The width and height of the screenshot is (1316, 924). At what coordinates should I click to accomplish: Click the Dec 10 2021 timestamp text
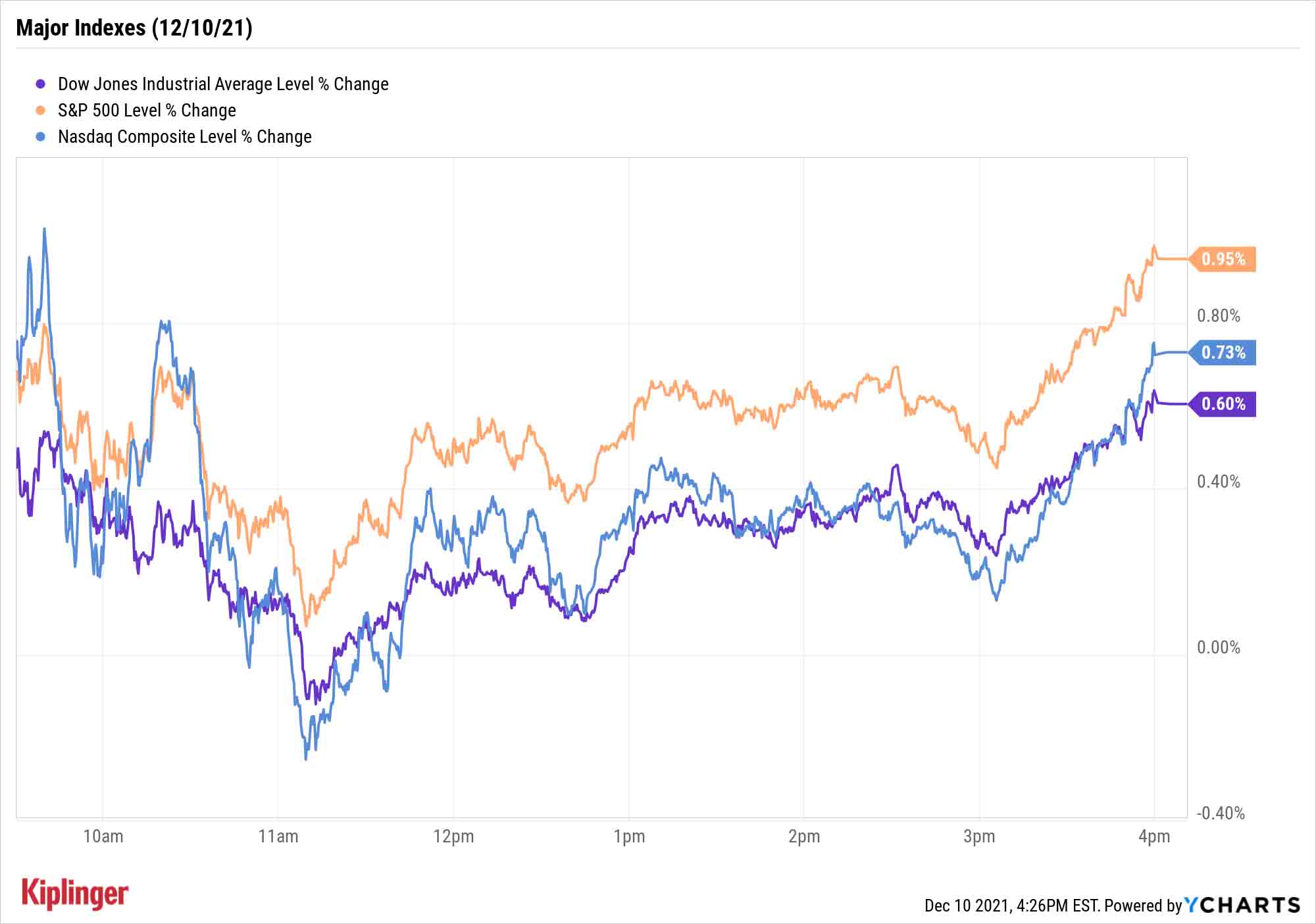pyautogui.click(x=1011, y=906)
